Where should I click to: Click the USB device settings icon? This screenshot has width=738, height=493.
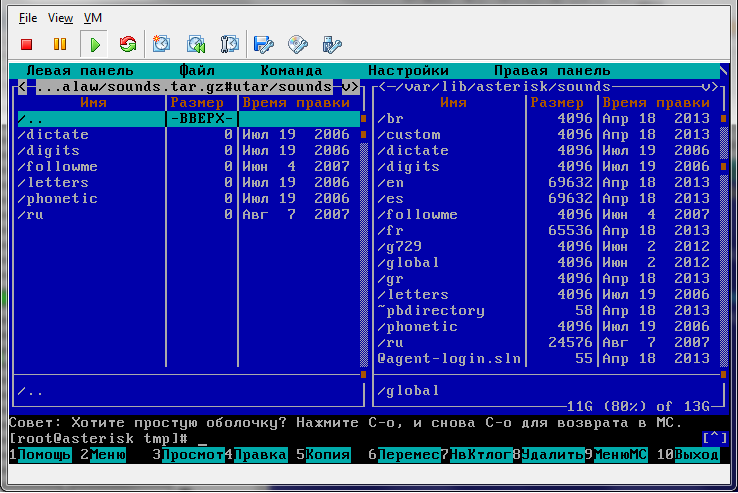pyautogui.click(x=332, y=44)
